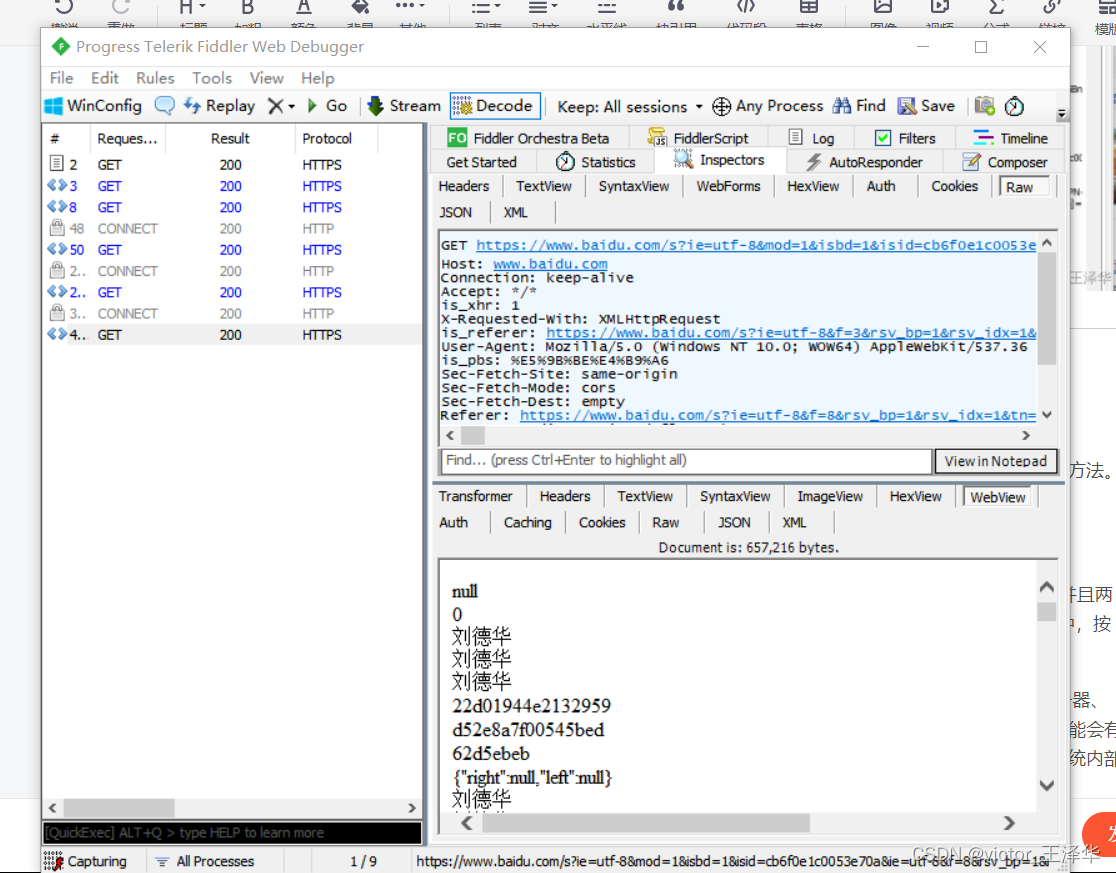Click the Remove (X) toolbar icon

[x=275, y=106]
